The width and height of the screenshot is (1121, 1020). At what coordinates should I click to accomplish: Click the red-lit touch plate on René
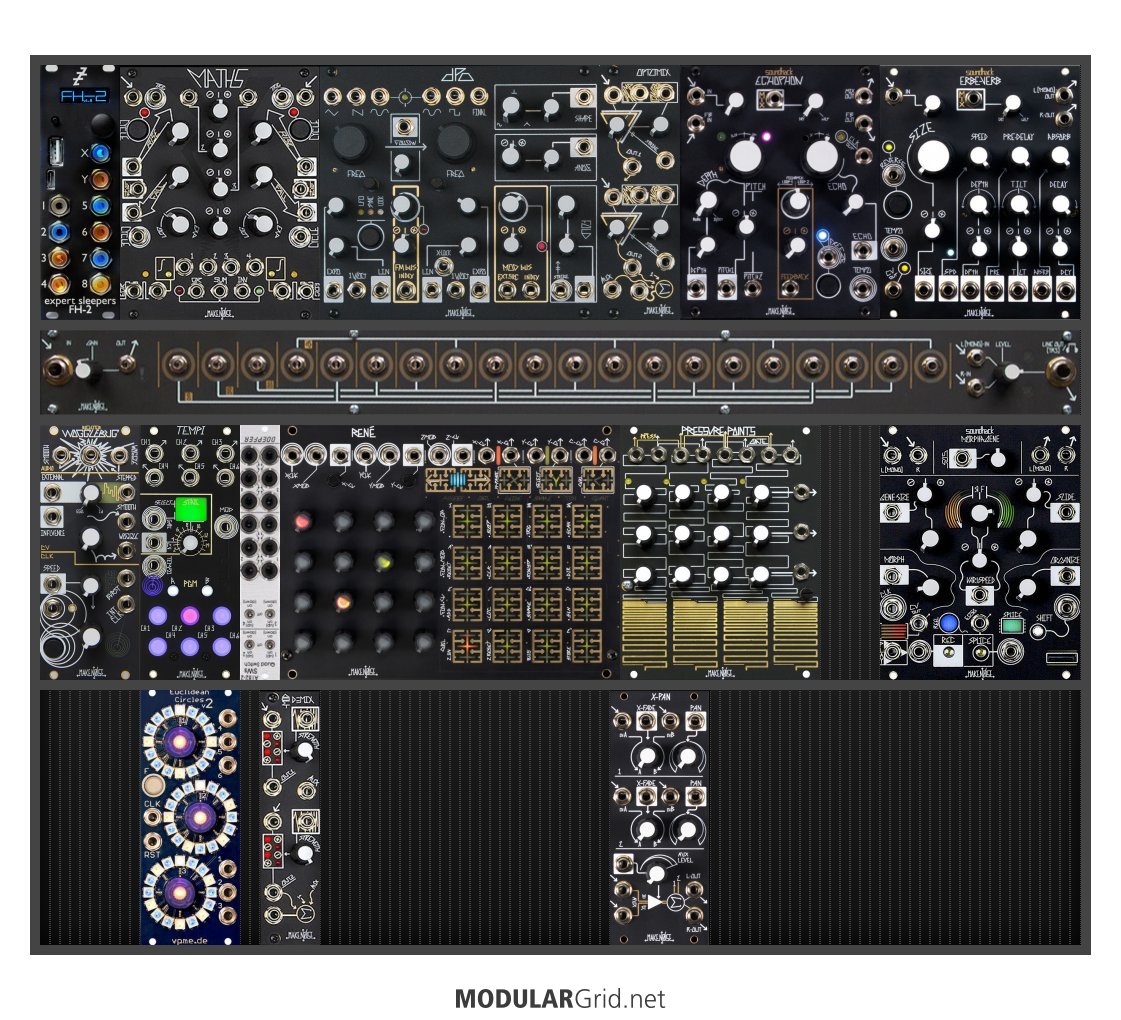coord(467,645)
